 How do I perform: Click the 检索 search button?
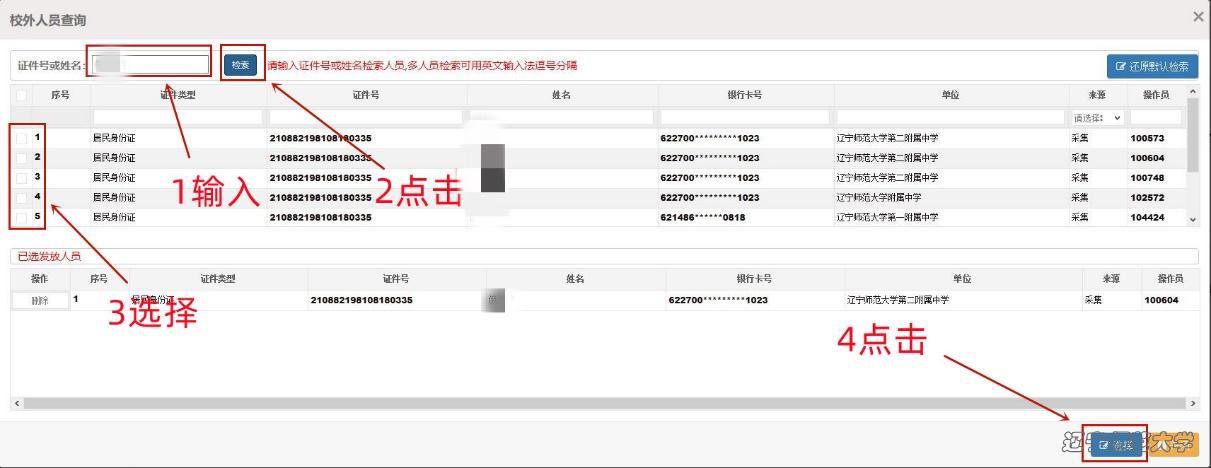240,65
